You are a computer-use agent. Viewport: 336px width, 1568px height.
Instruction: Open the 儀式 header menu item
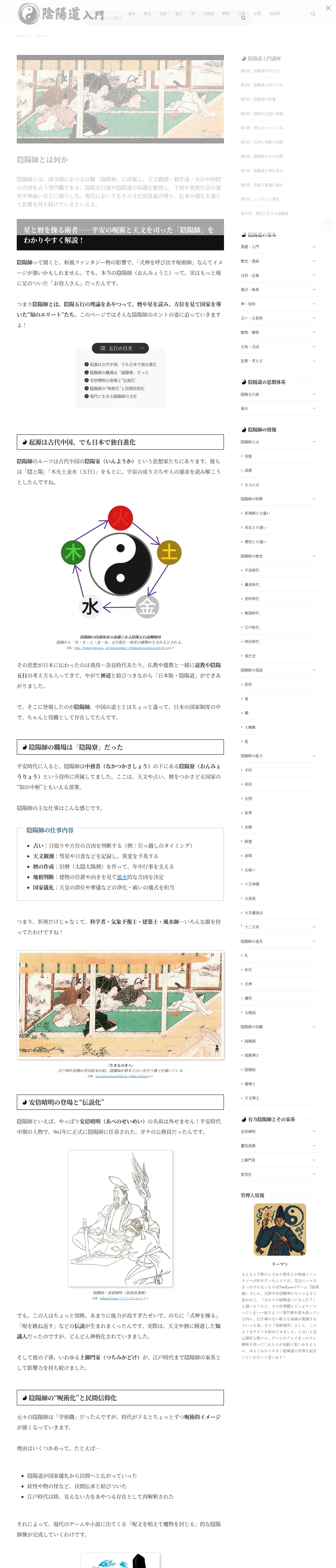pos(179,13)
